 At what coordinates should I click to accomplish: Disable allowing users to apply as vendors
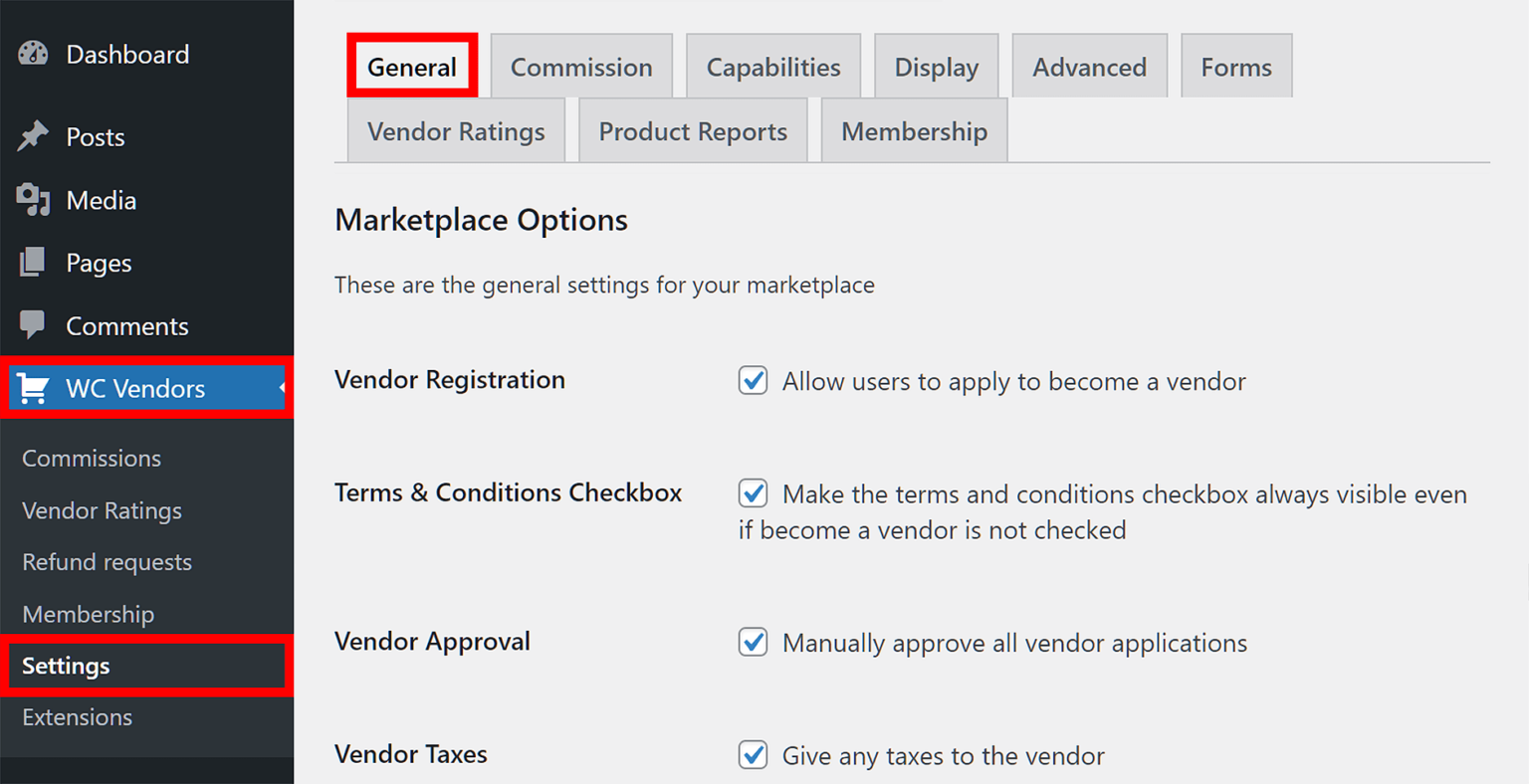click(753, 380)
